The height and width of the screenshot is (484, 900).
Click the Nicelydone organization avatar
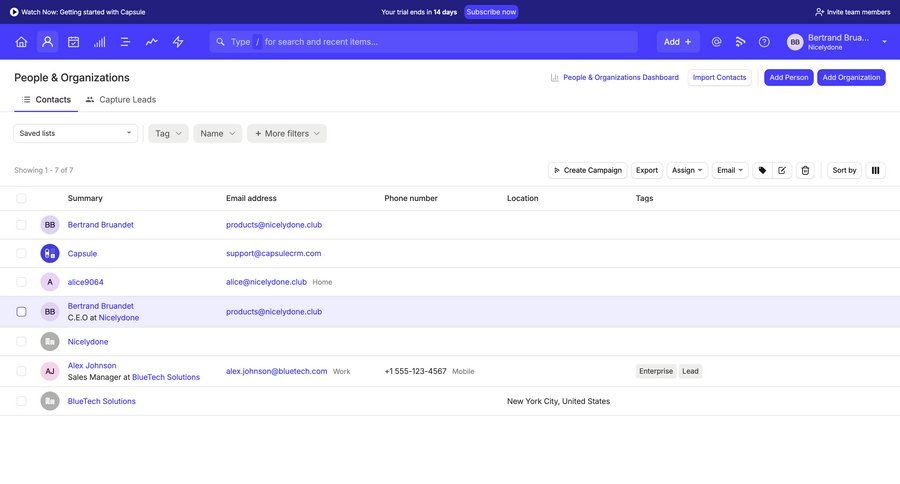click(x=50, y=342)
